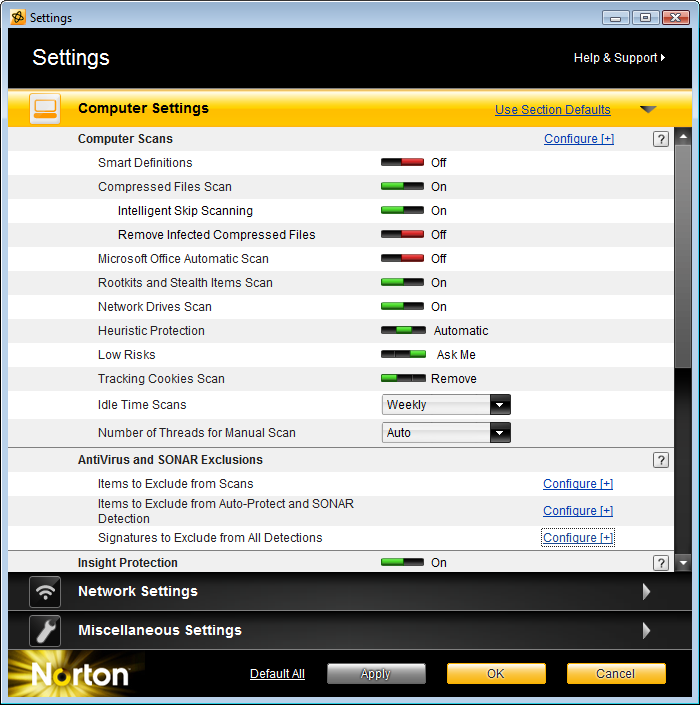Open help for AntiVirus and SONAR Exclusions
Viewport: 700px width, 705px height.
tap(660, 460)
